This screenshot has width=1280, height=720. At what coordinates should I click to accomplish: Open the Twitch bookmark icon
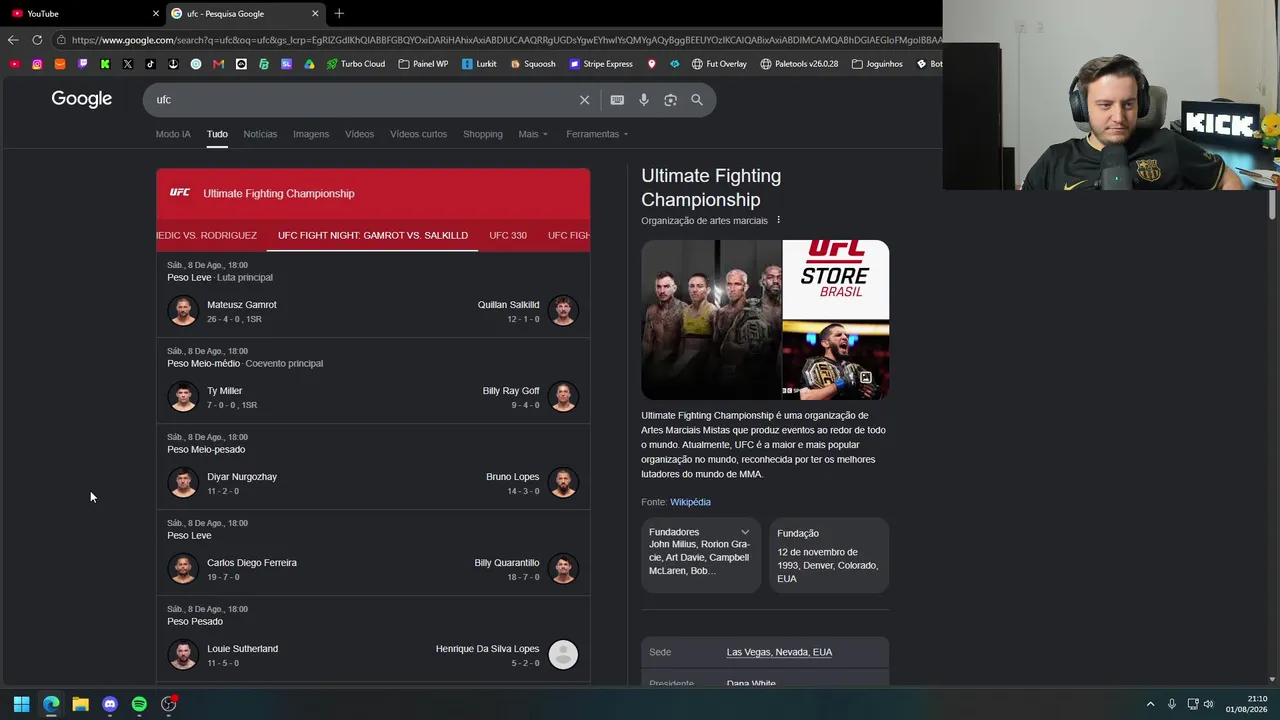pos(83,64)
